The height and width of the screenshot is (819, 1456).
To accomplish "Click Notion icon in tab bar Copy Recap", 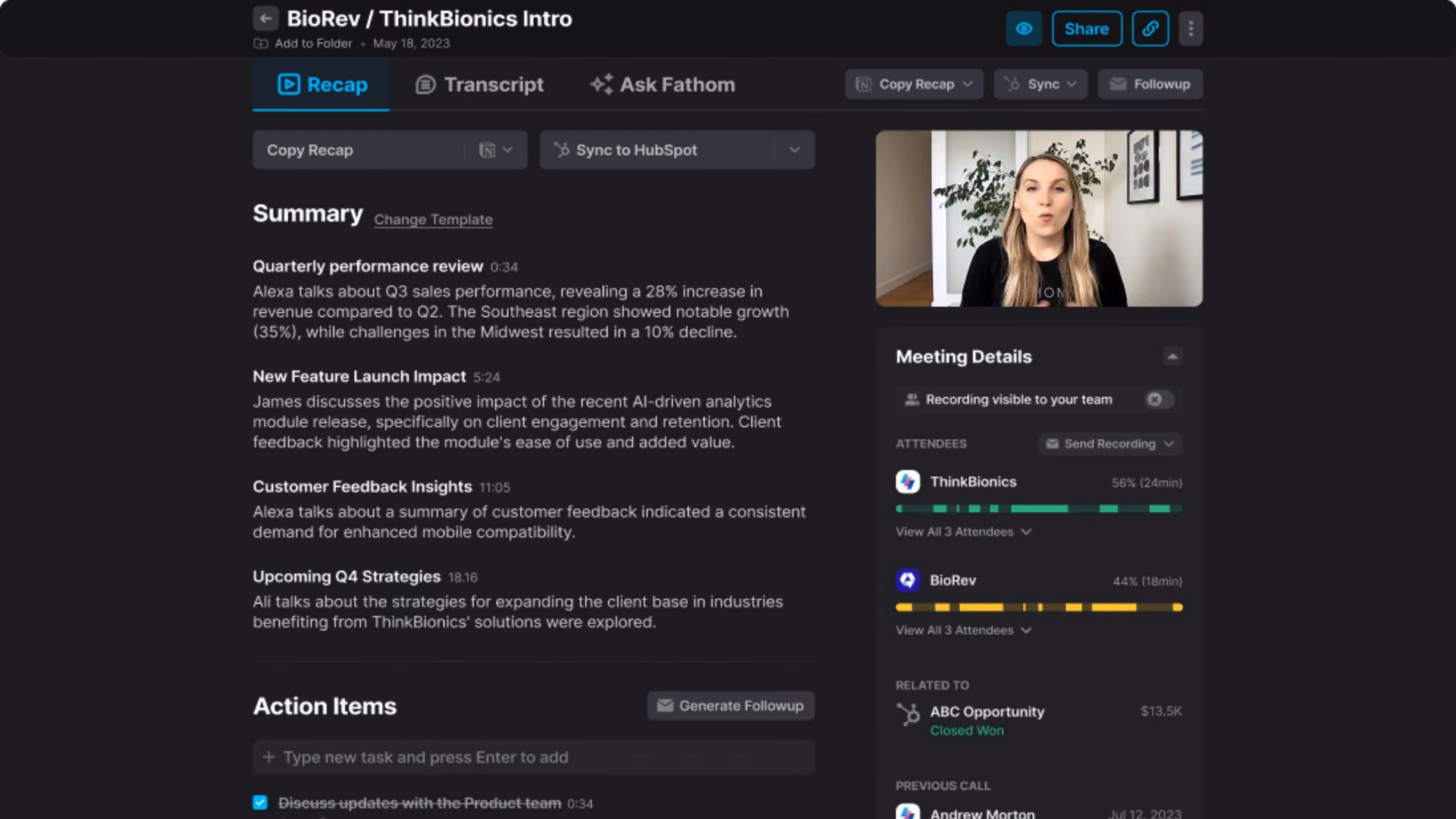I will pos(863,84).
